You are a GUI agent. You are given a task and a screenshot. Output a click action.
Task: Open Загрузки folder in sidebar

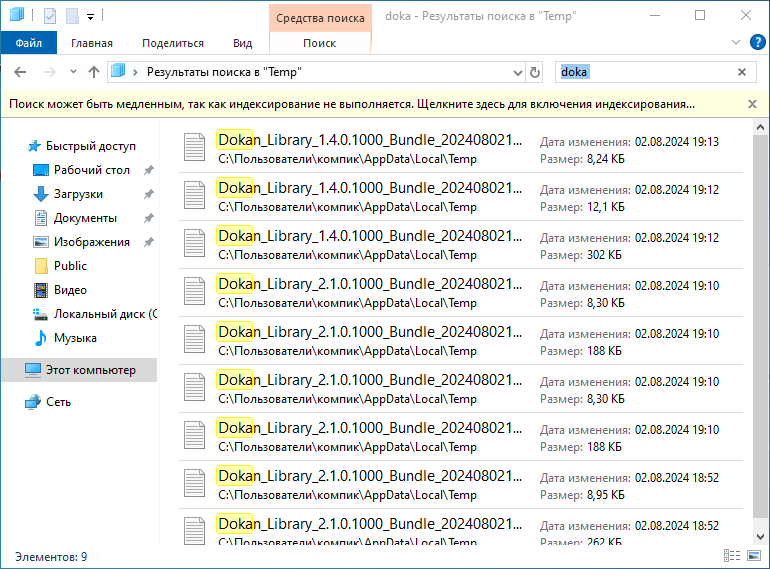(79, 194)
